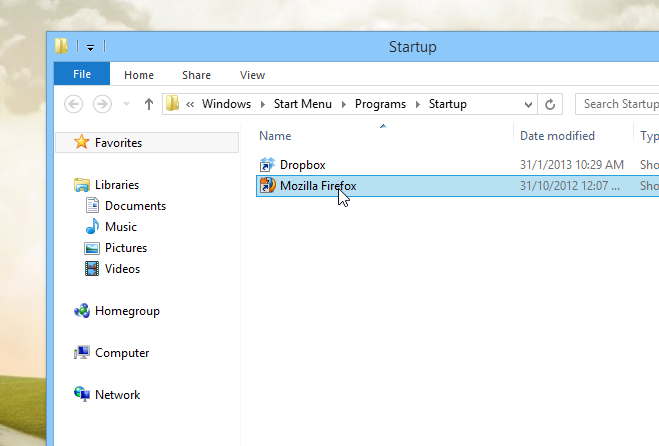The image size is (659, 446).
Task: Click Startup in the breadcrumb path
Action: [448, 104]
